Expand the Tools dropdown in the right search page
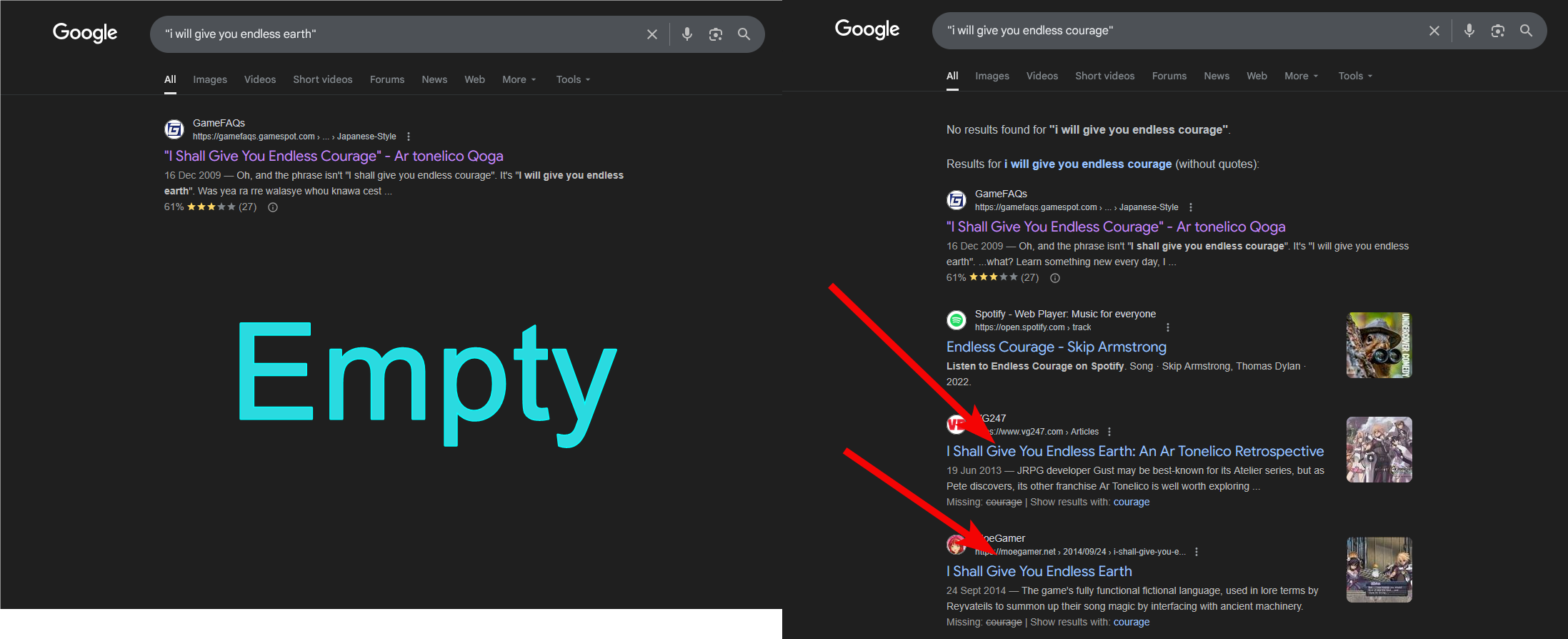The width and height of the screenshot is (1568, 639). point(1356,76)
